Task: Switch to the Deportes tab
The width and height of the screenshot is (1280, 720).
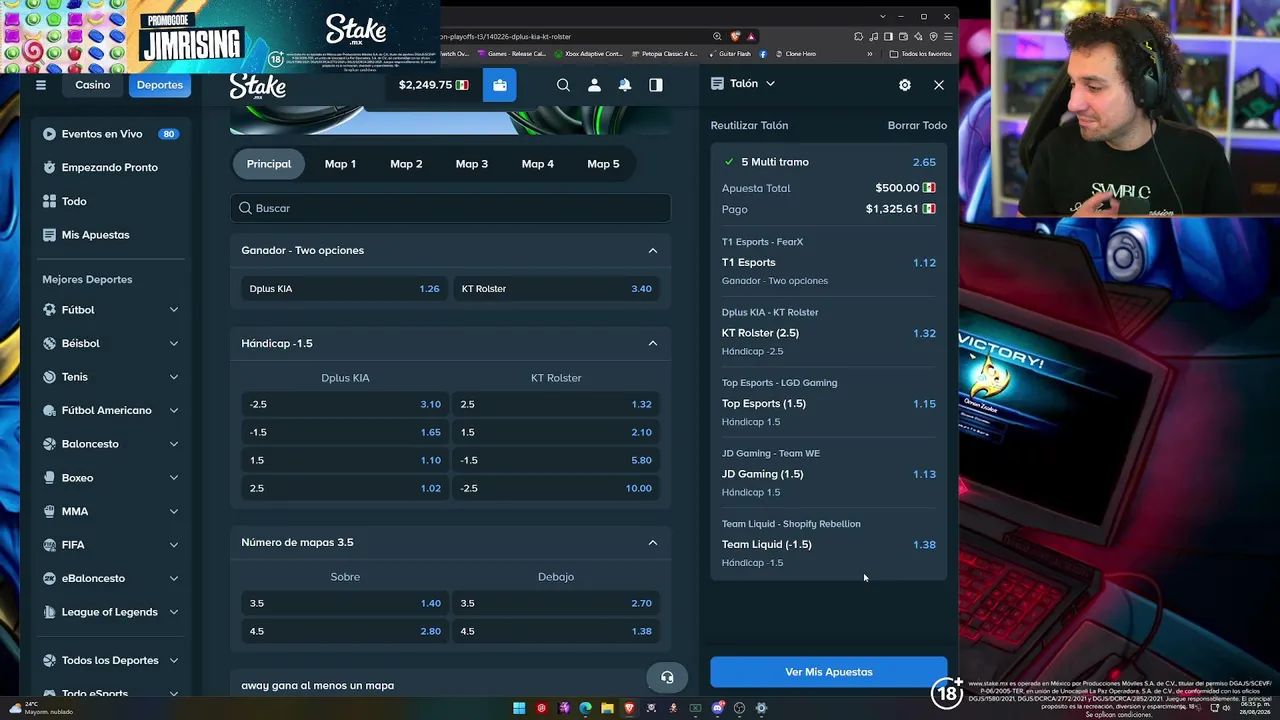Action: tap(160, 85)
